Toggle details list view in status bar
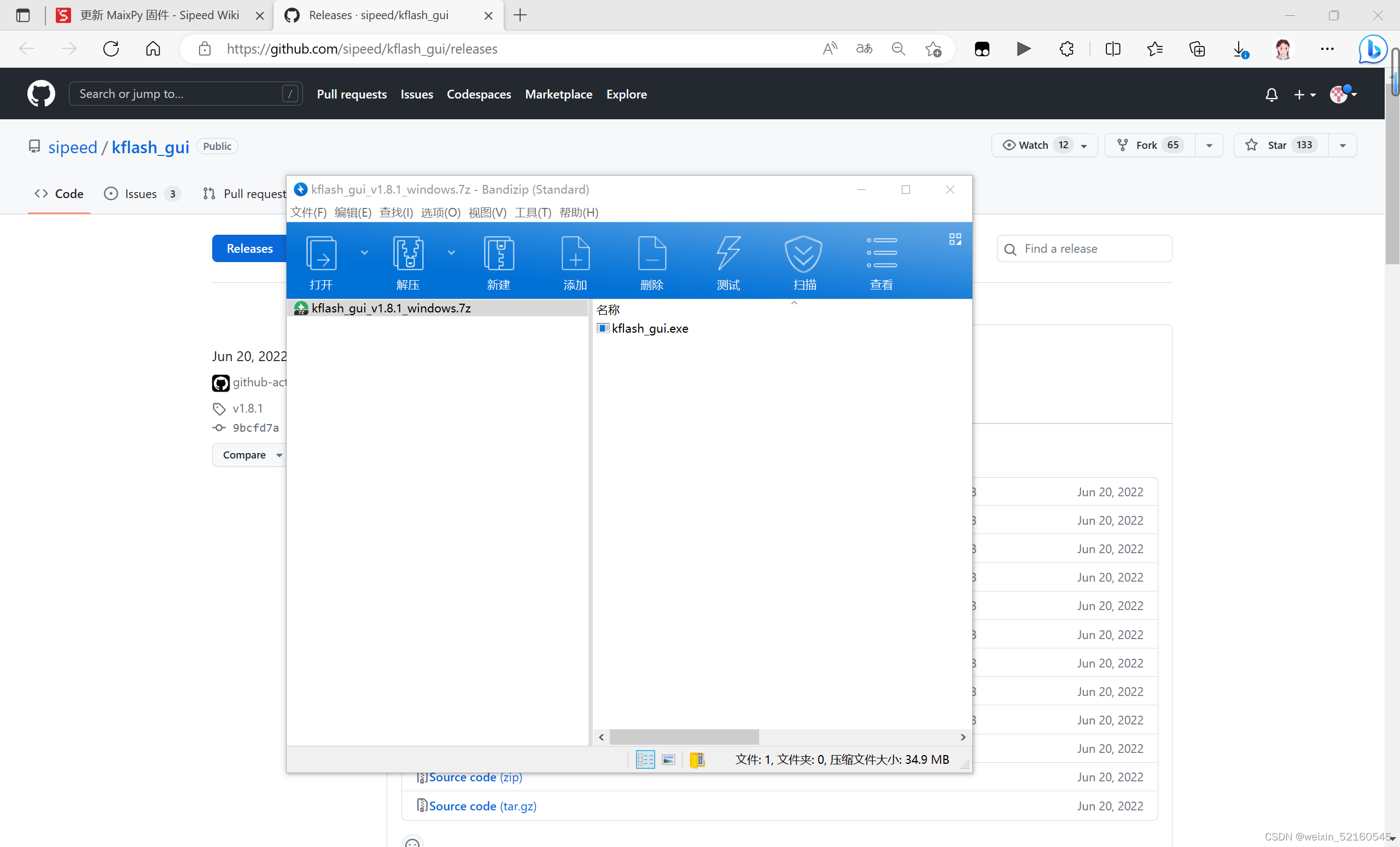Viewport: 1400px width, 847px height. coord(645,759)
